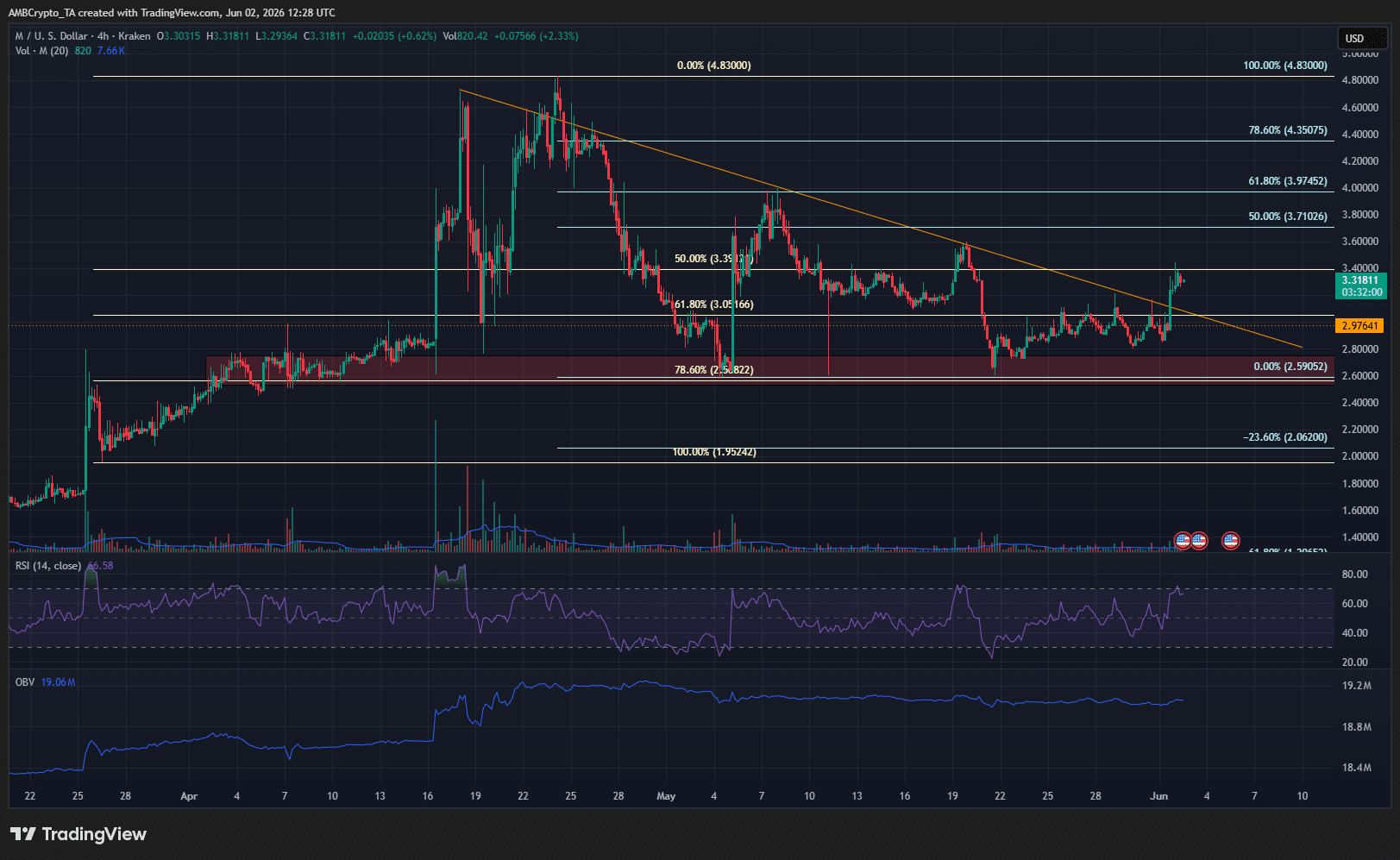Click the isolated US flag economic event marker
This screenshot has height=860, width=1400.
(1231, 541)
